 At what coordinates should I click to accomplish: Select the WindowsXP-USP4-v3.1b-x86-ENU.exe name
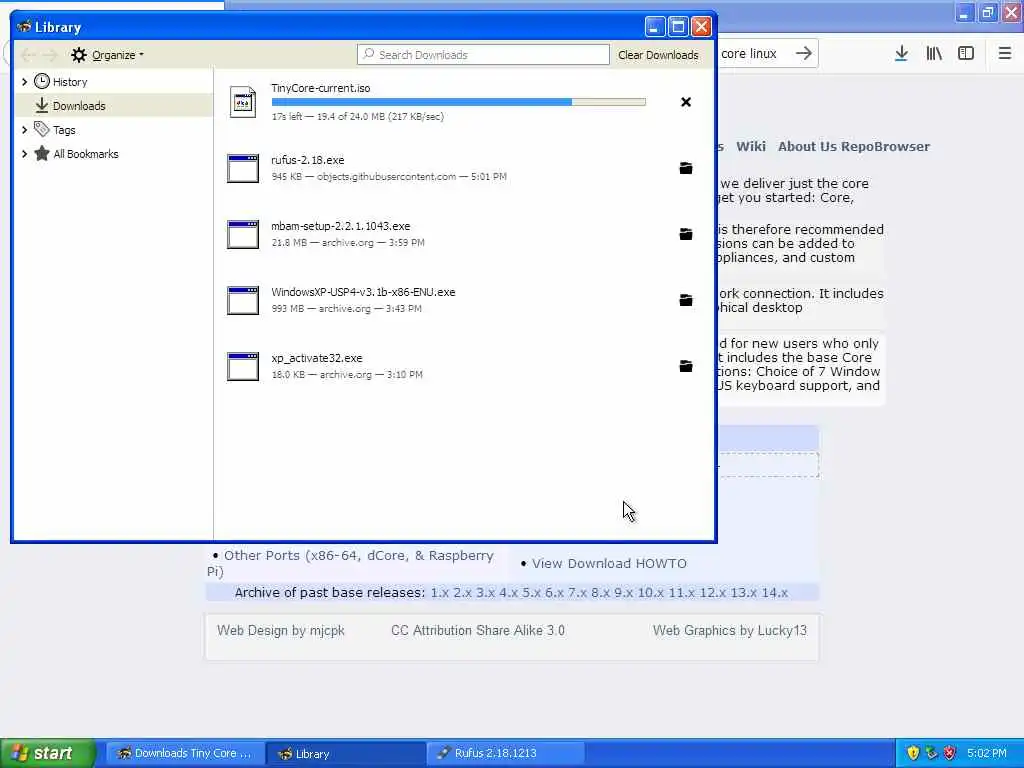(x=363, y=292)
